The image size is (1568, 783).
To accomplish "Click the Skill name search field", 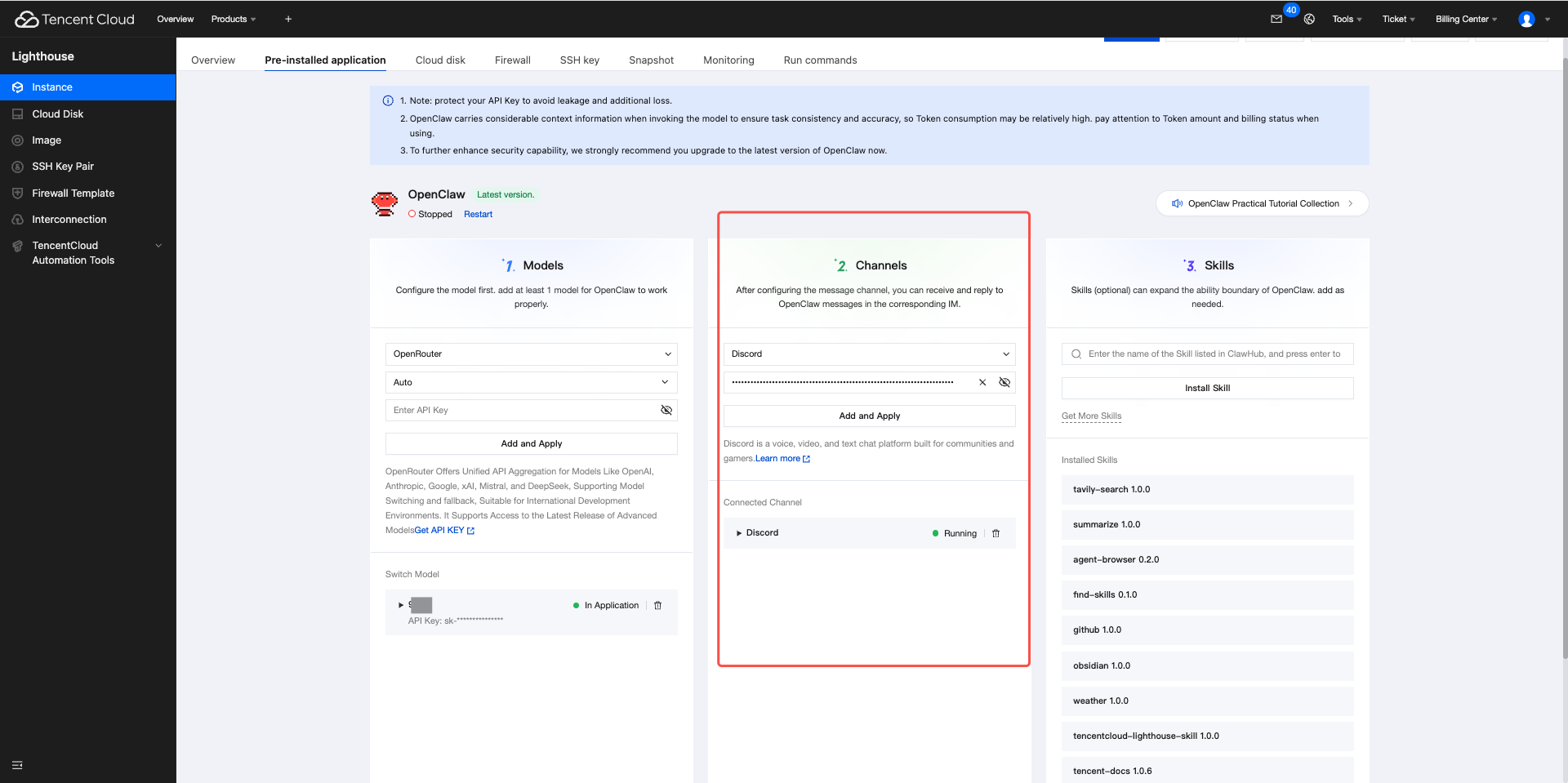I will (1214, 354).
